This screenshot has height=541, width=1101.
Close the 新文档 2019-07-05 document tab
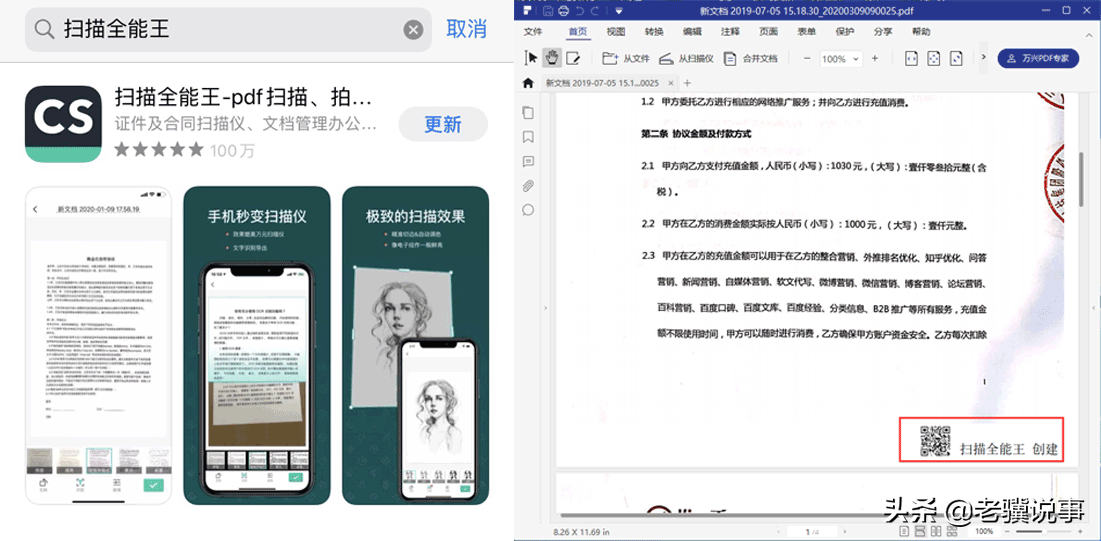click(670, 83)
